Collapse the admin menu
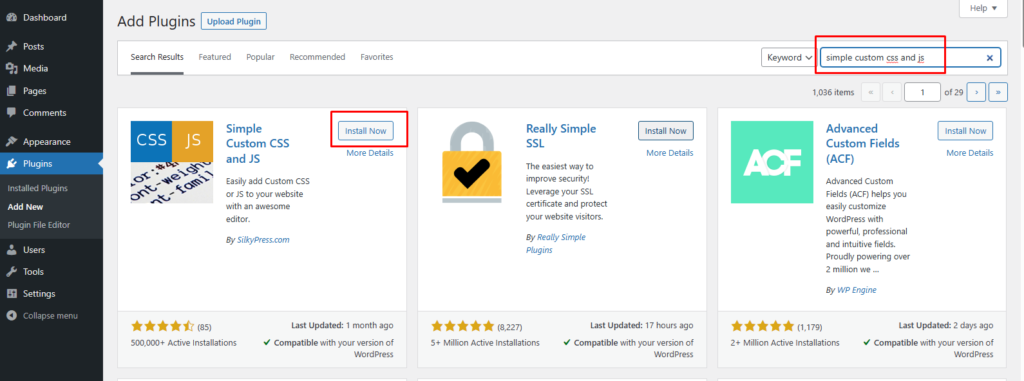Viewport: 1024px width, 381px height. pos(42,316)
